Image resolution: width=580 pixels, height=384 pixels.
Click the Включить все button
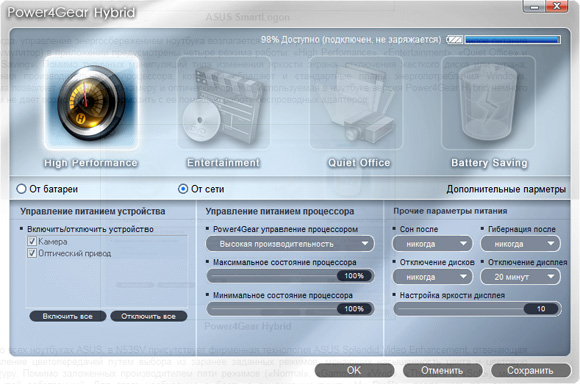[68, 316]
